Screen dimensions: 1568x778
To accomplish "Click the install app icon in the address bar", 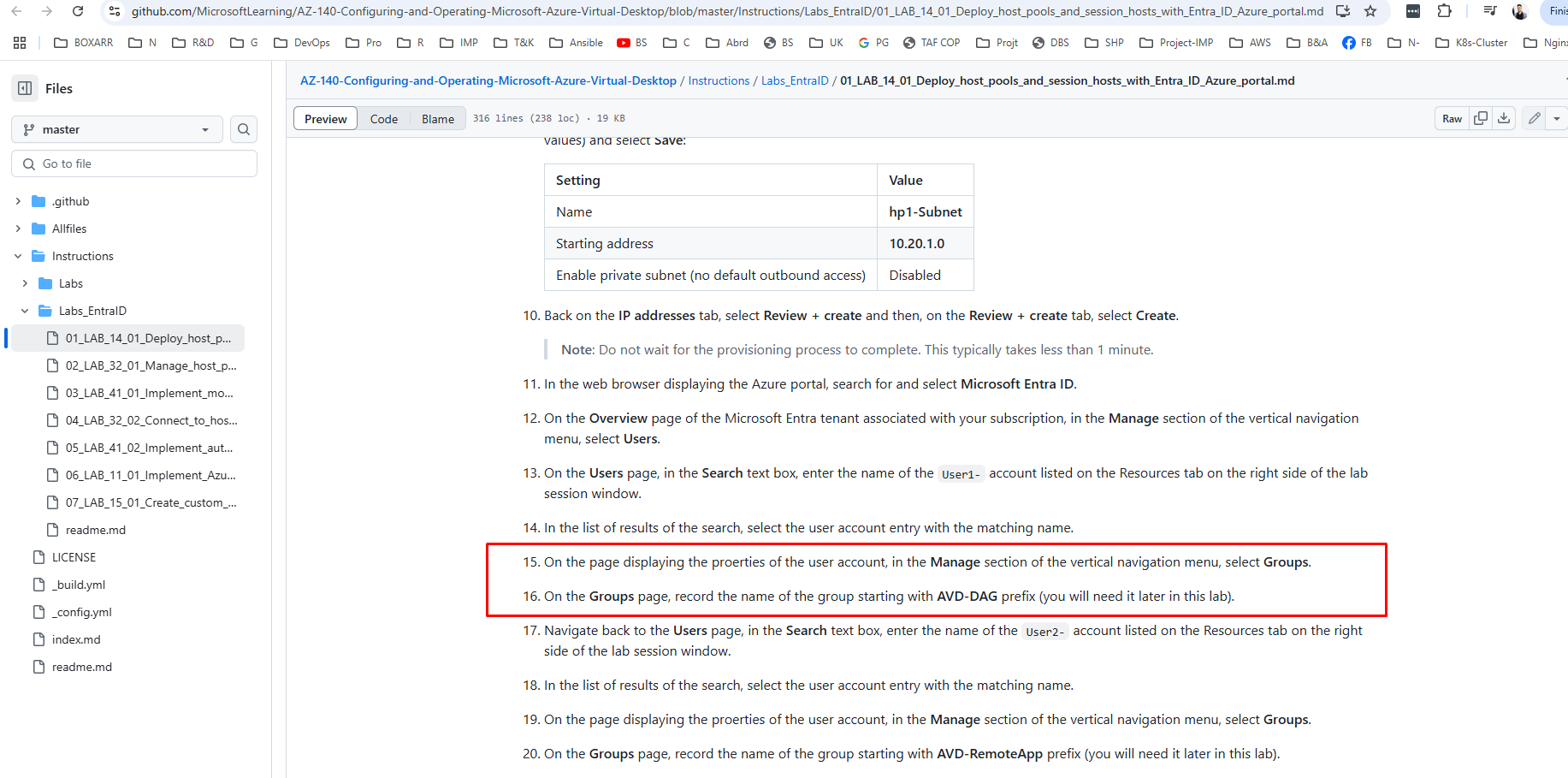I will [1343, 11].
